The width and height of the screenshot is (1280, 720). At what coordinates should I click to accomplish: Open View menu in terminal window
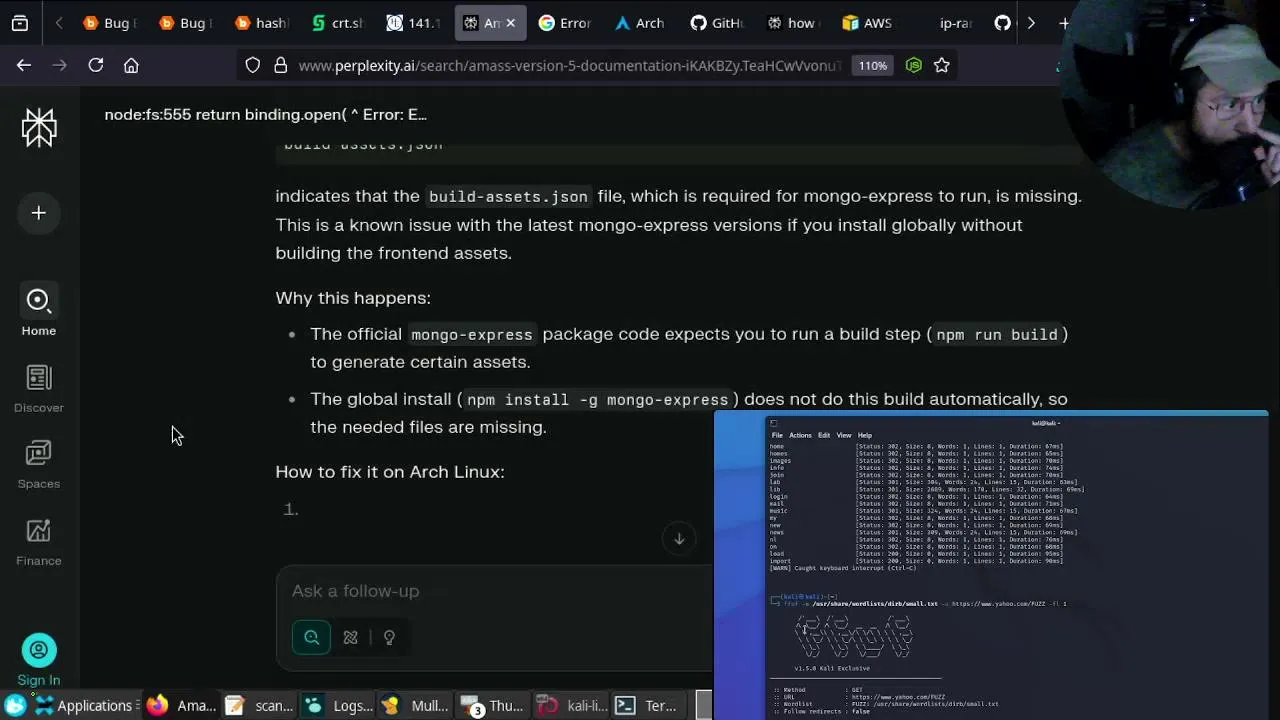tap(844, 435)
